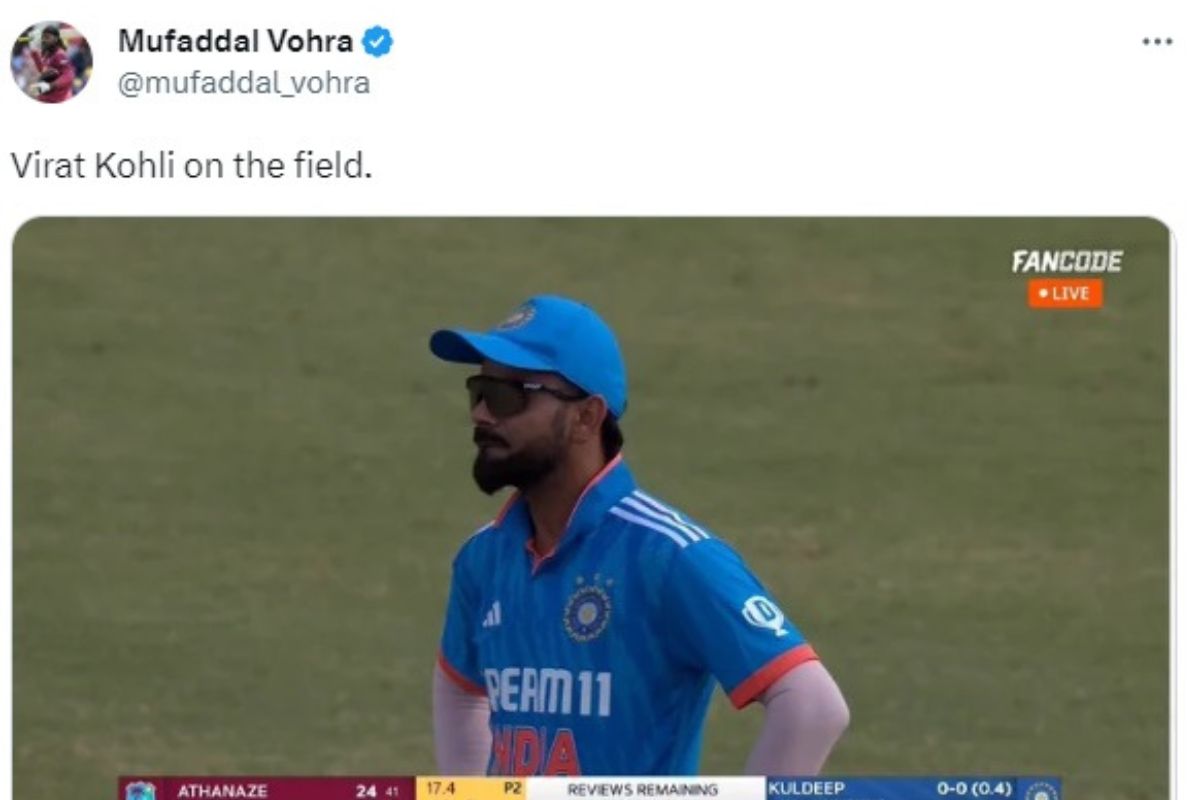Click the BCCI crest on the jersey
Image resolution: width=1200 pixels, height=800 pixels.
[587, 608]
